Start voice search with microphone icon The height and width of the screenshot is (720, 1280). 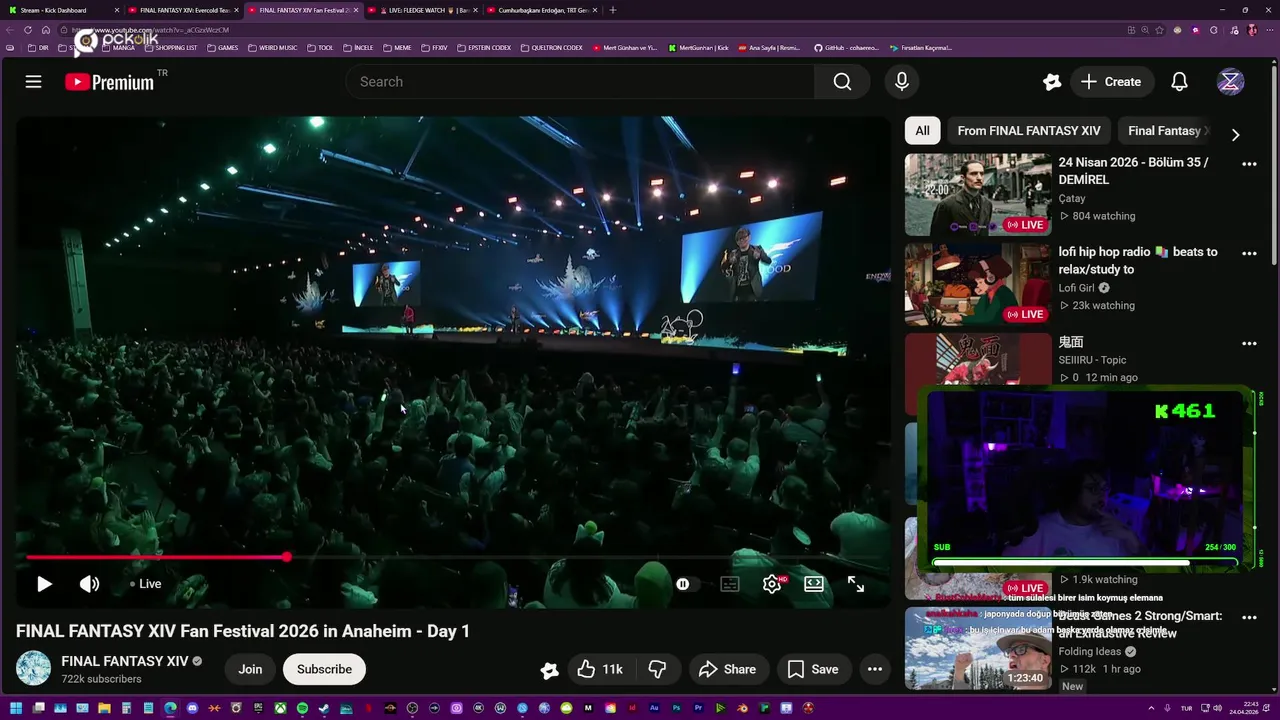[x=902, y=82]
